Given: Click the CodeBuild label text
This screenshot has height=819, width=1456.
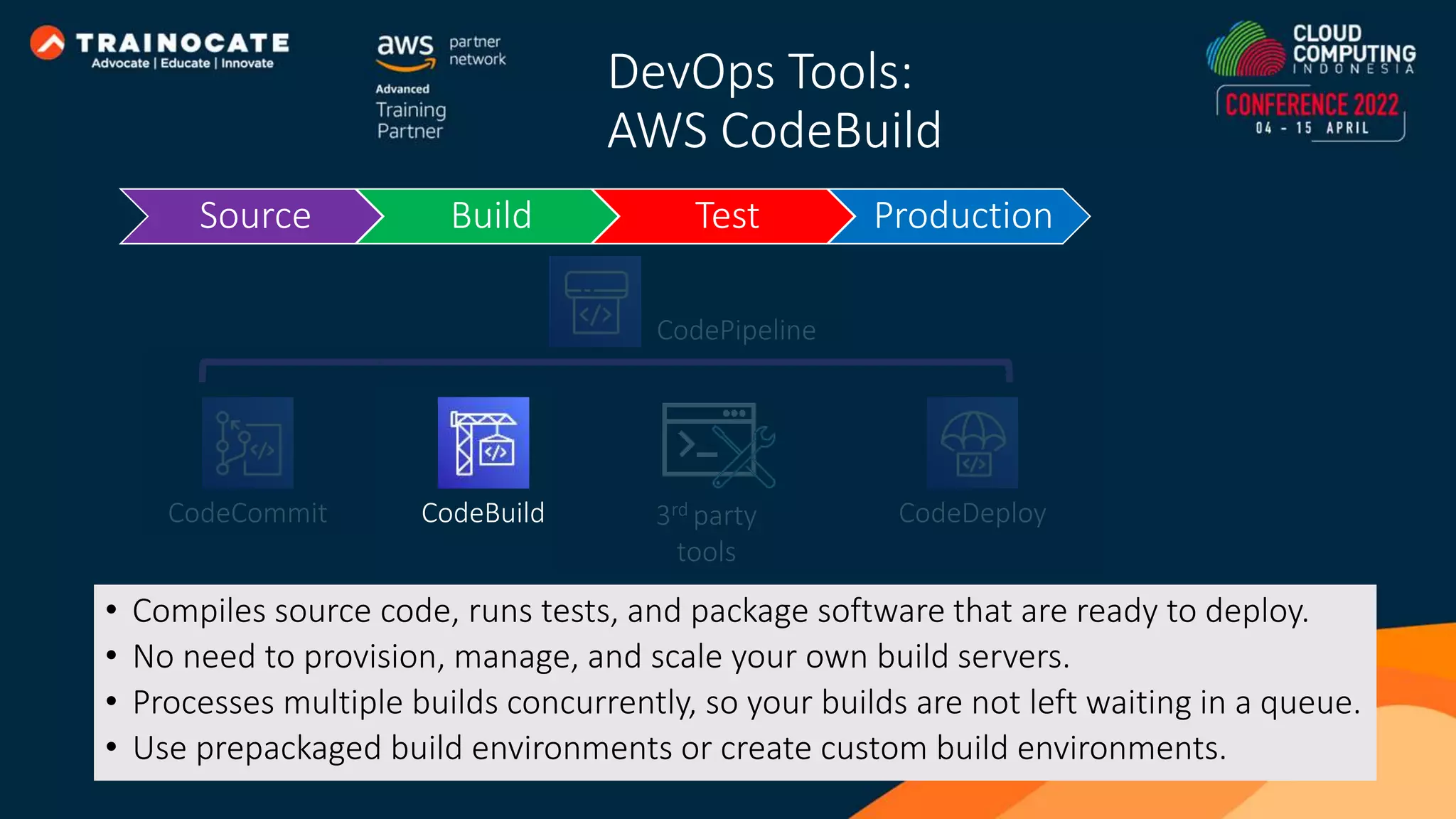Looking at the screenshot, I should [483, 513].
